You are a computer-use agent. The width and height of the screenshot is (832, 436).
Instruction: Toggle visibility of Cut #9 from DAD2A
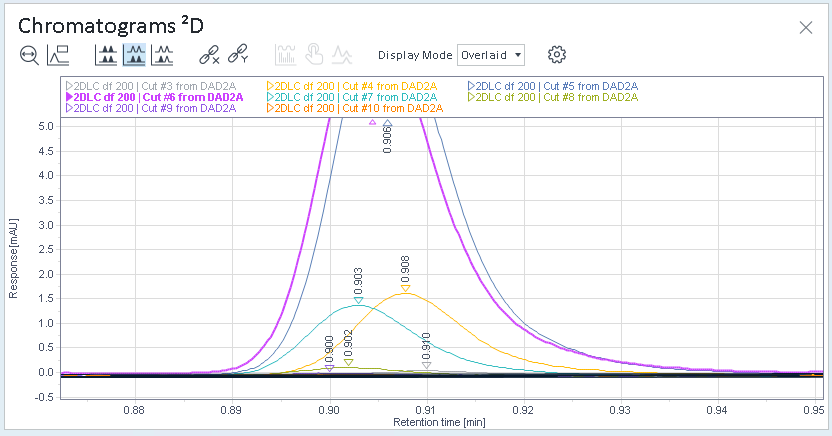click(x=69, y=108)
